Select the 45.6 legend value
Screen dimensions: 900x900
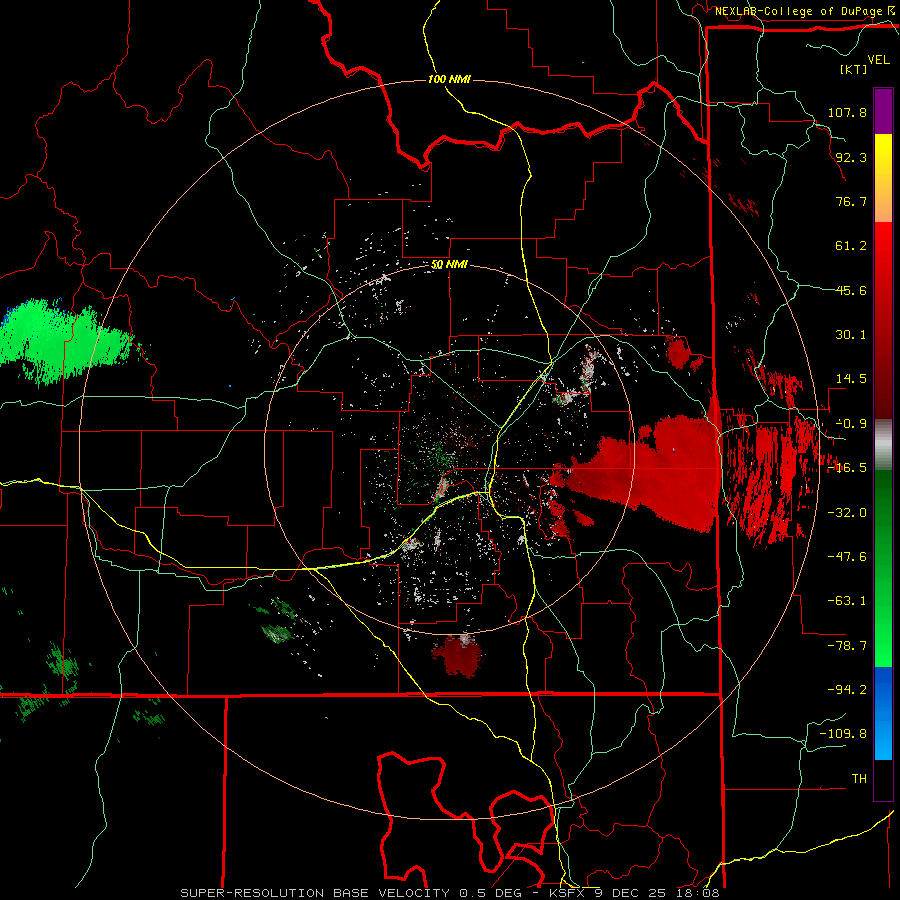point(851,290)
